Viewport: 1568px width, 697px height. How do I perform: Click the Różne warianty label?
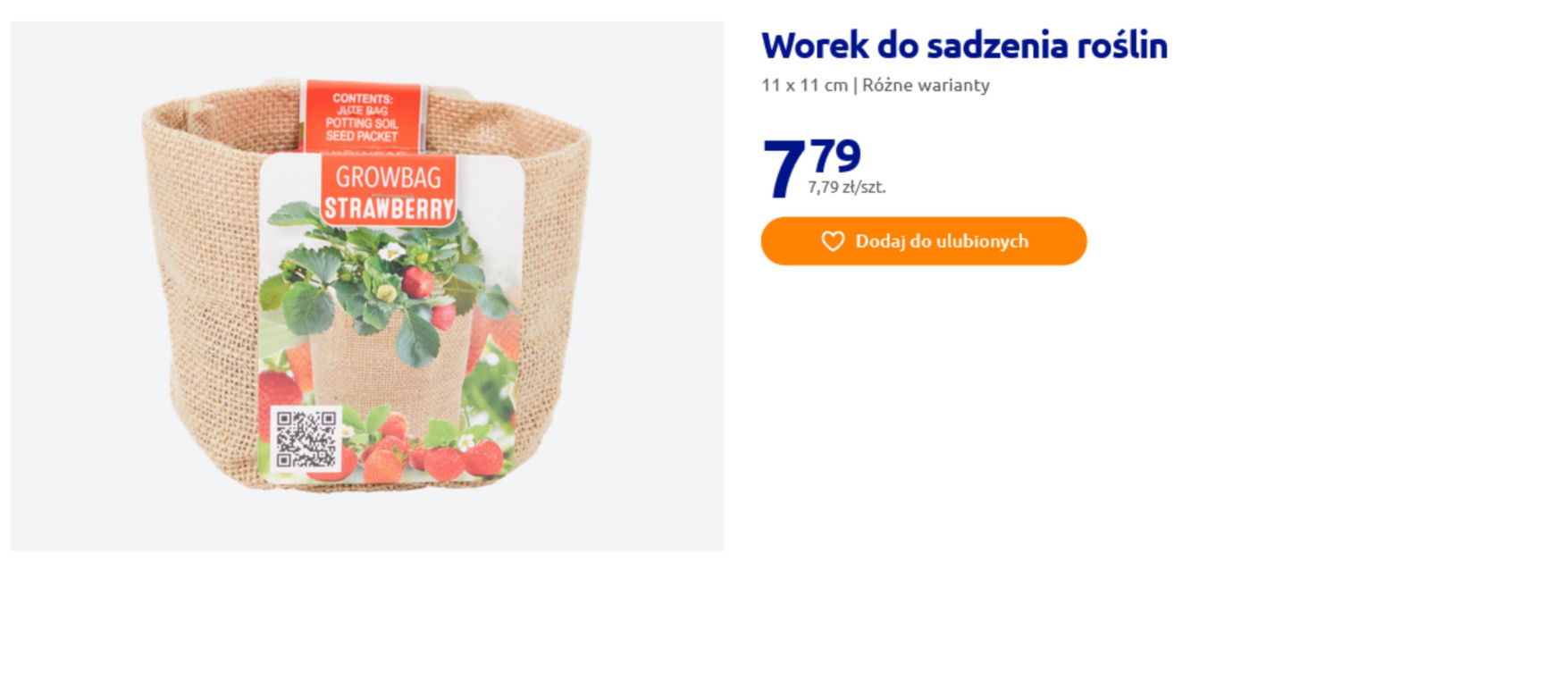(x=926, y=85)
